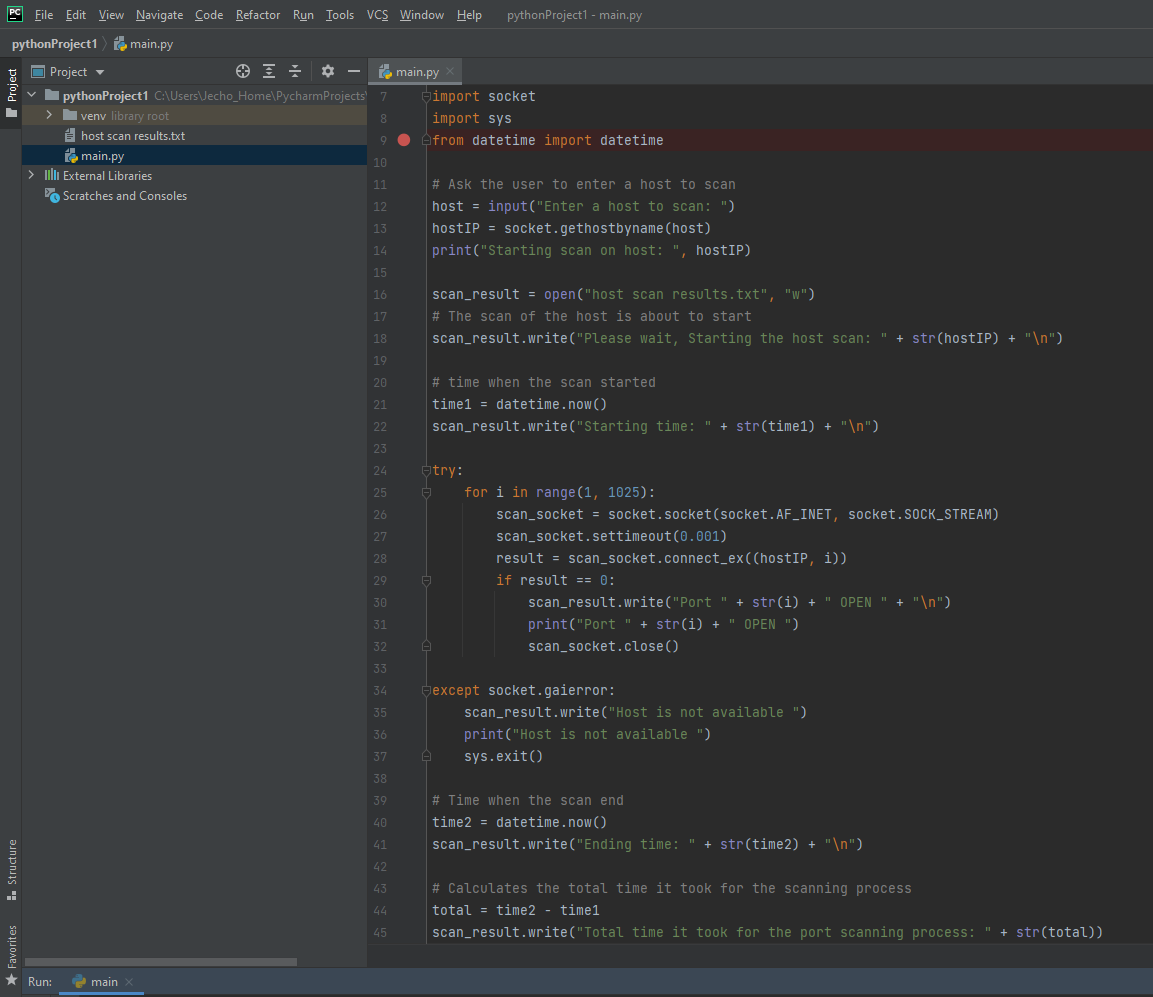The height and width of the screenshot is (997, 1153).
Task: Click the Structure icon on left sidebar
Action: point(12,896)
